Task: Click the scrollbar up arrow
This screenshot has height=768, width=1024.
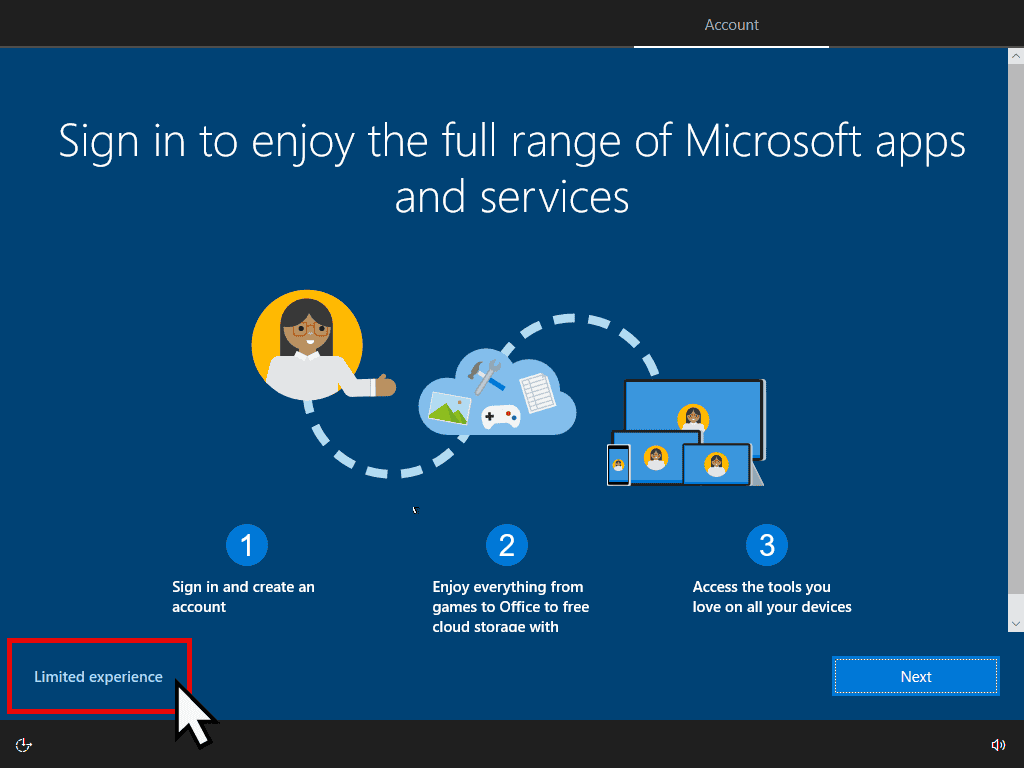Action: pyautogui.click(x=1015, y=56)
